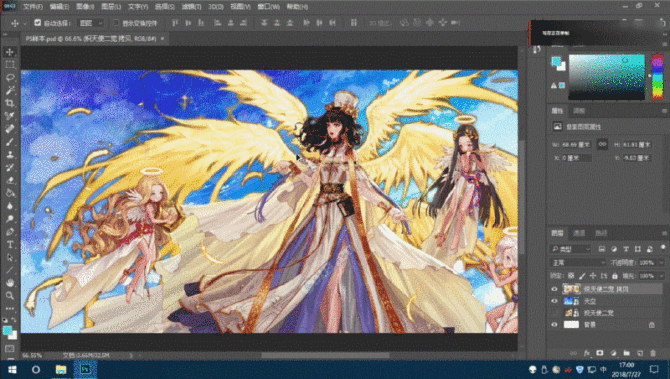Open the 编辑(E) menu
This screenshot has height=379, width=670.
[x=59, y=7]
